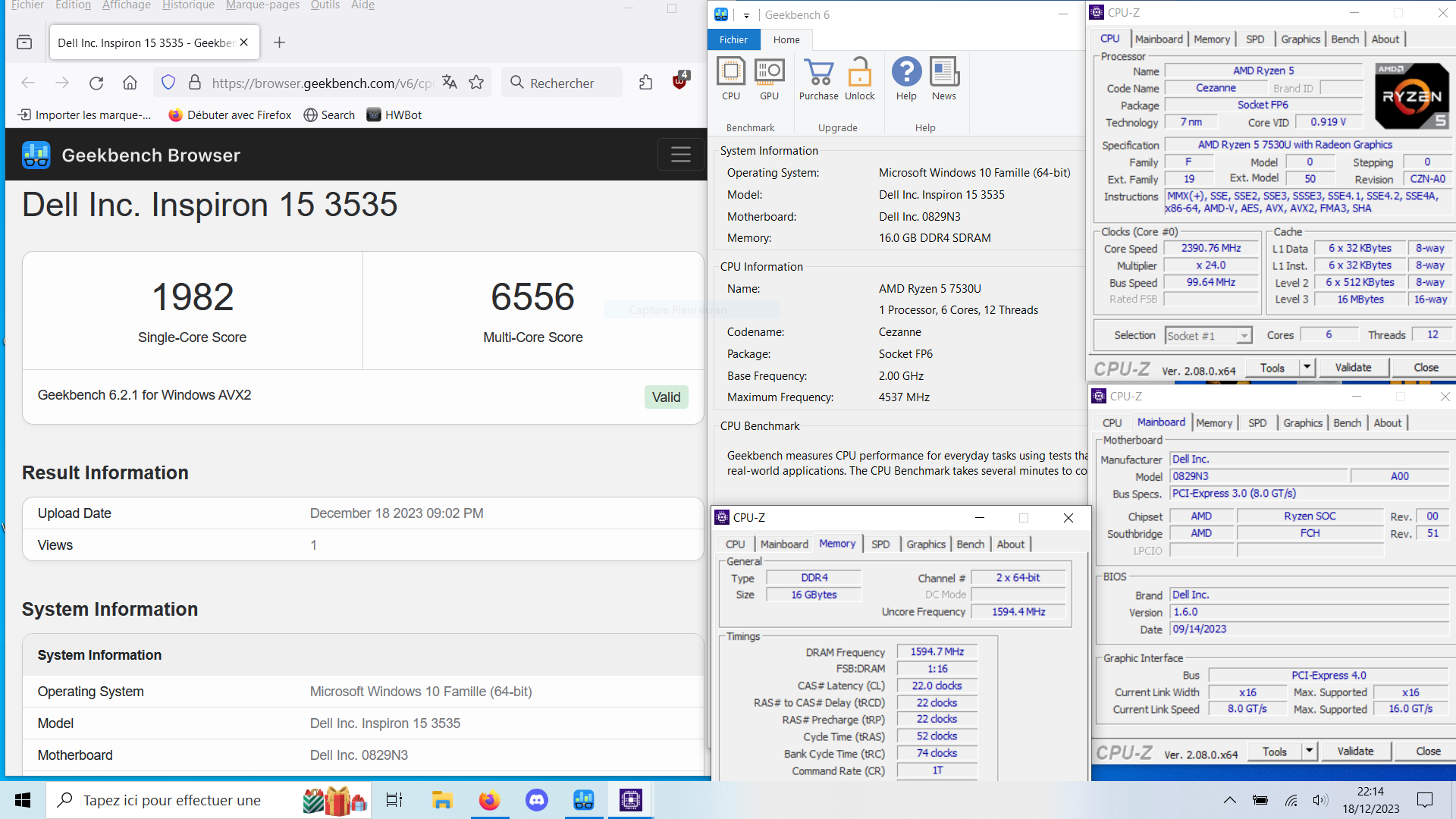Open Bench tab in Mainboard CPU-Z window
1456x819 pixels.
(x=1347, y=422)
